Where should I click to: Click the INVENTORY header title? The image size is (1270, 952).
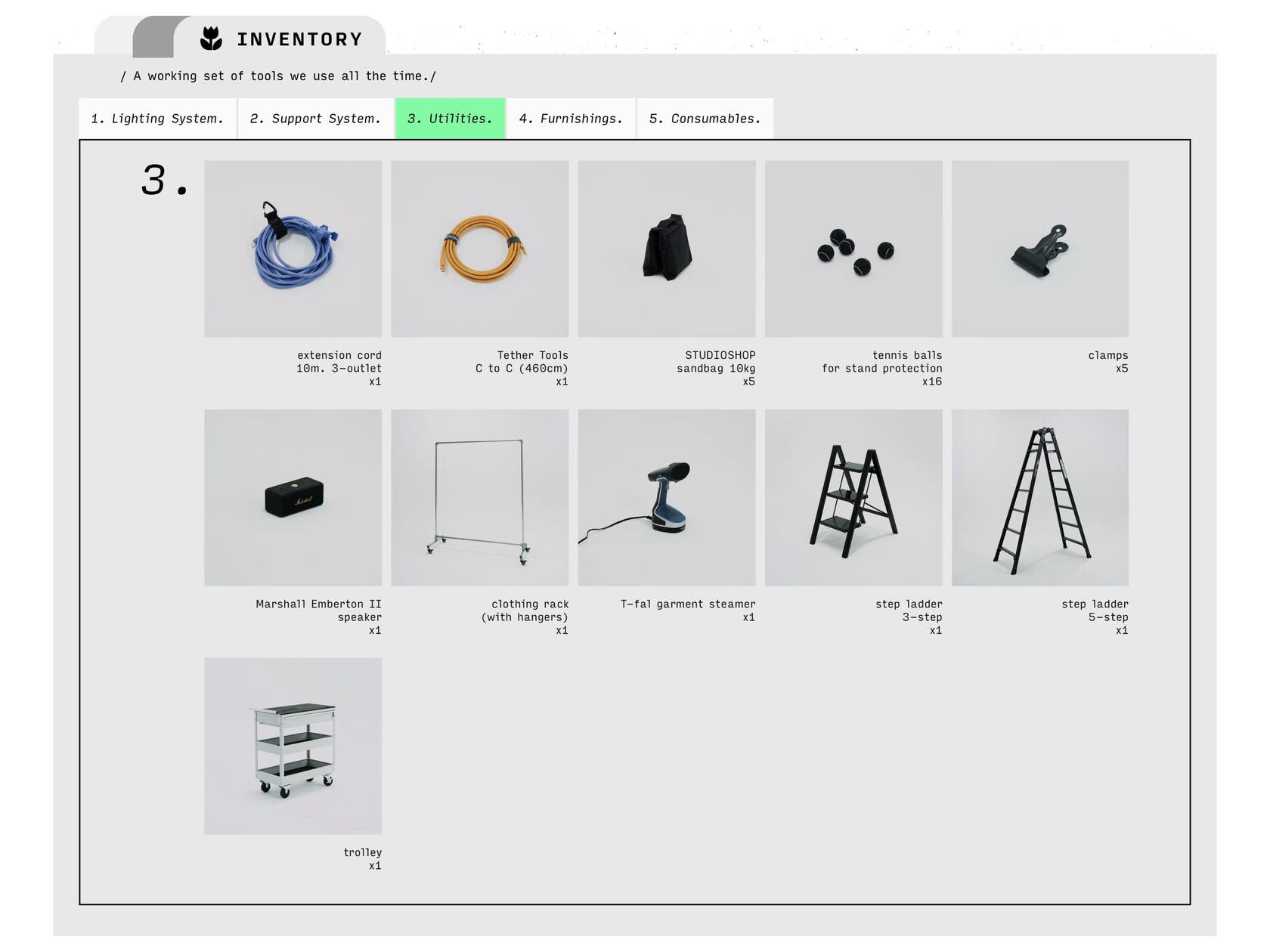coord(299,39)
